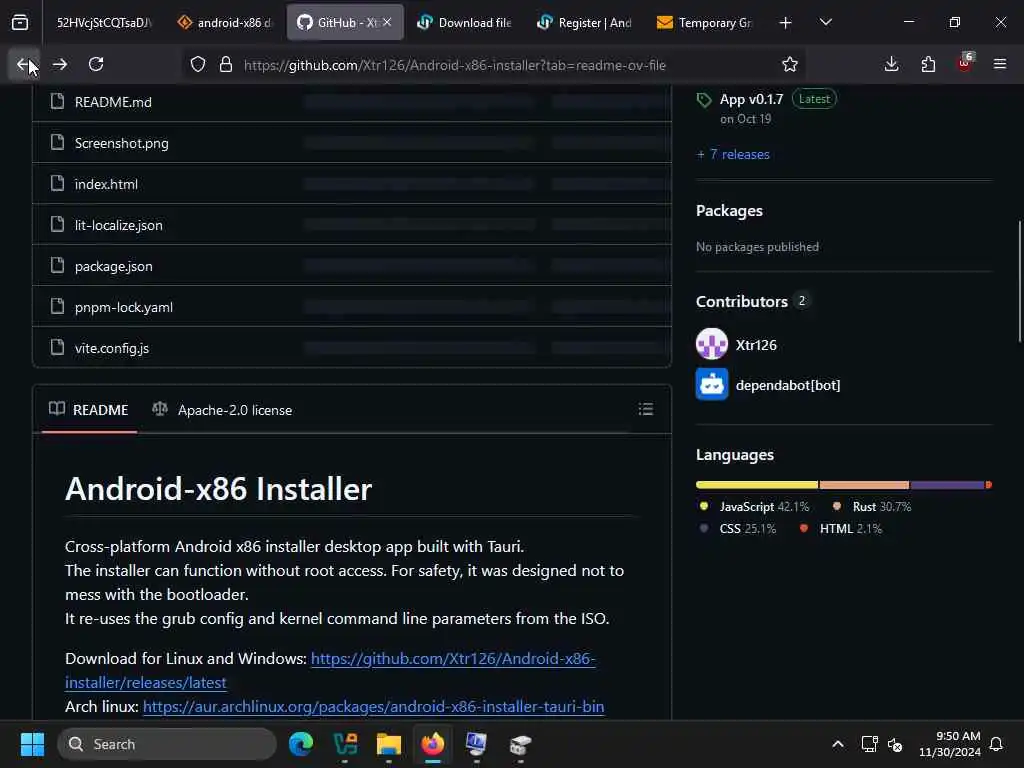The width and height of the screenshot is (1024, 768).
Task: Open the Windows Start menu
Action: coord(32,744)
